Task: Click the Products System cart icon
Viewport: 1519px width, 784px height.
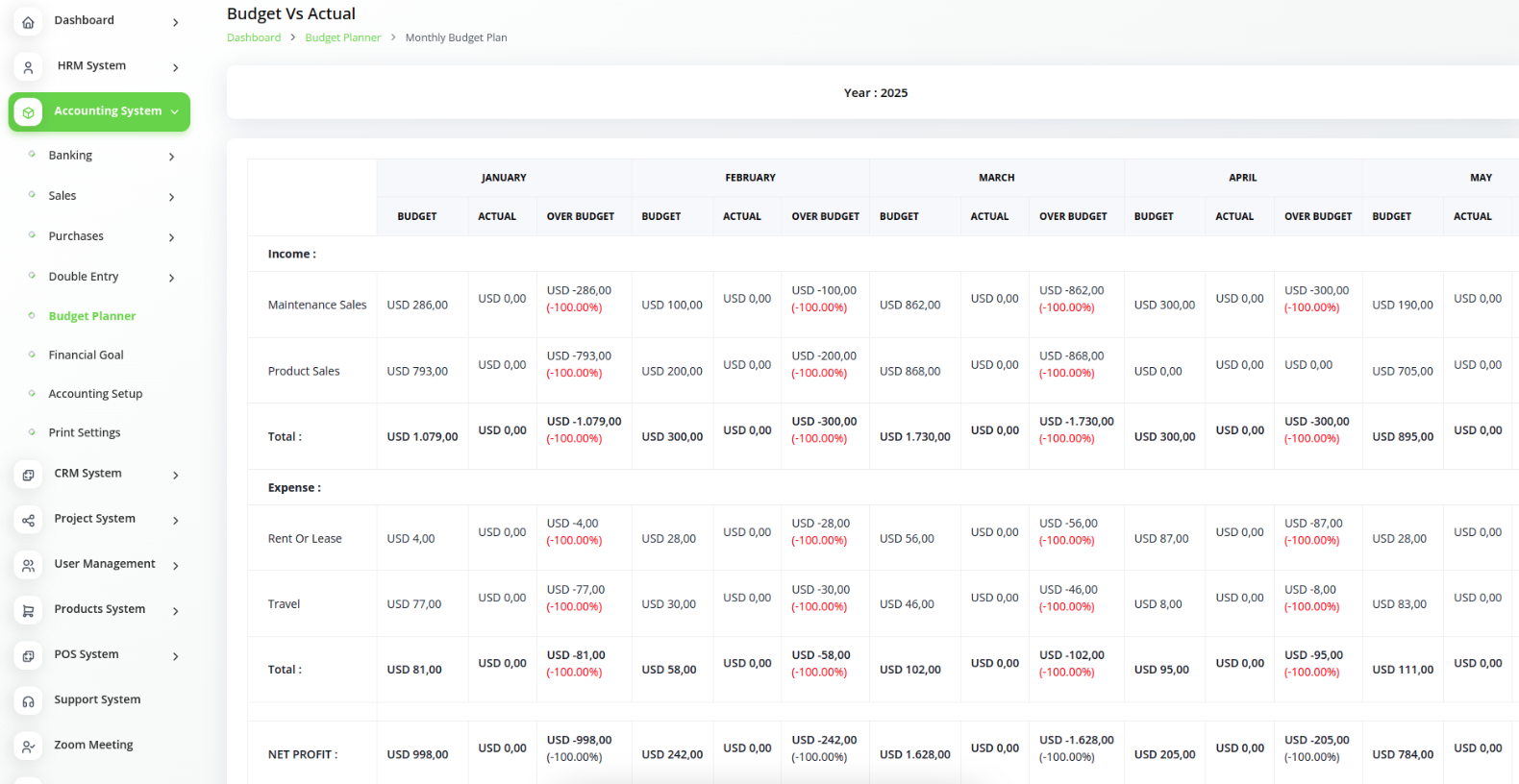Action: tap(28, 610)
